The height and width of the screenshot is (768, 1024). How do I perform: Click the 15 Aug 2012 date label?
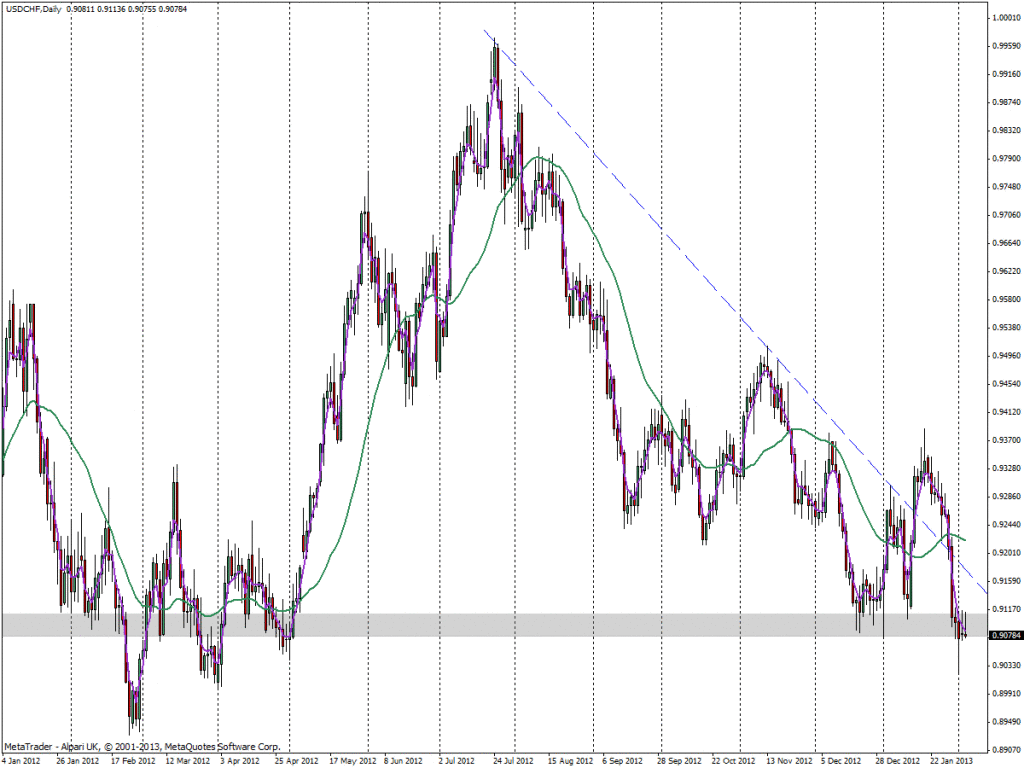pos(568,759)
